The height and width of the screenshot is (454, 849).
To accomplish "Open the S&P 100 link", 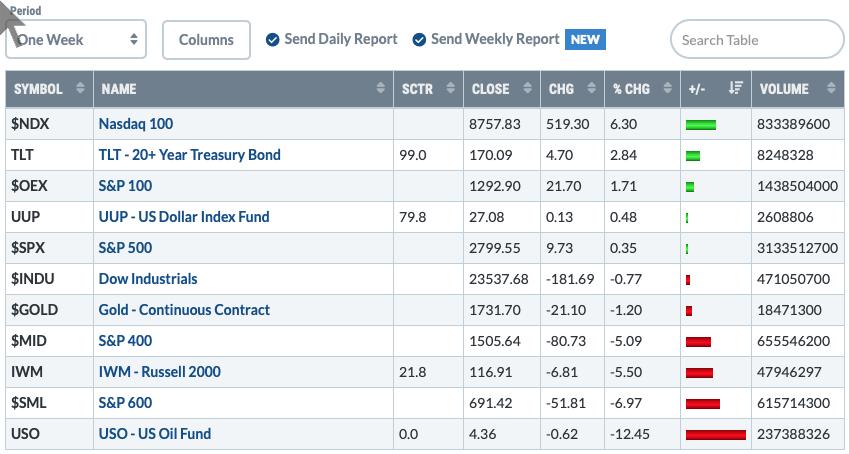I will pos(125,186).
